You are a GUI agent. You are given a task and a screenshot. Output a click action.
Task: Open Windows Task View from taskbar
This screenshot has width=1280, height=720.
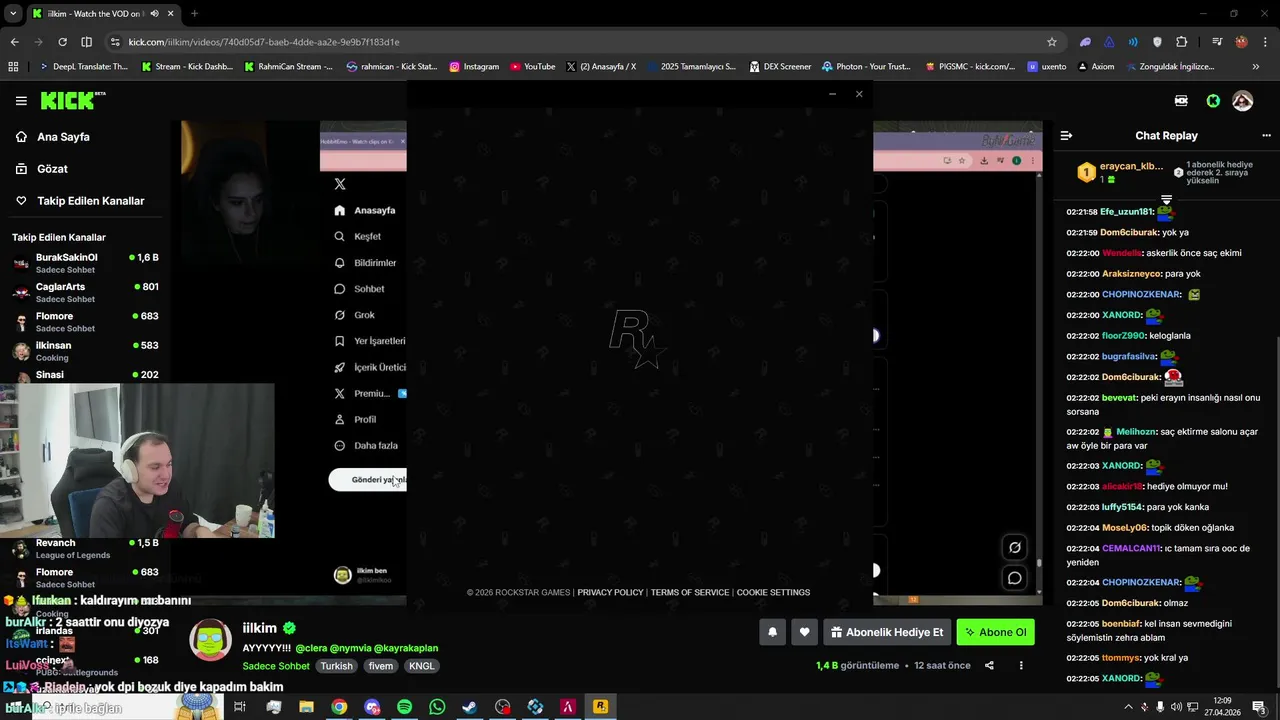[x=240, y=707]
